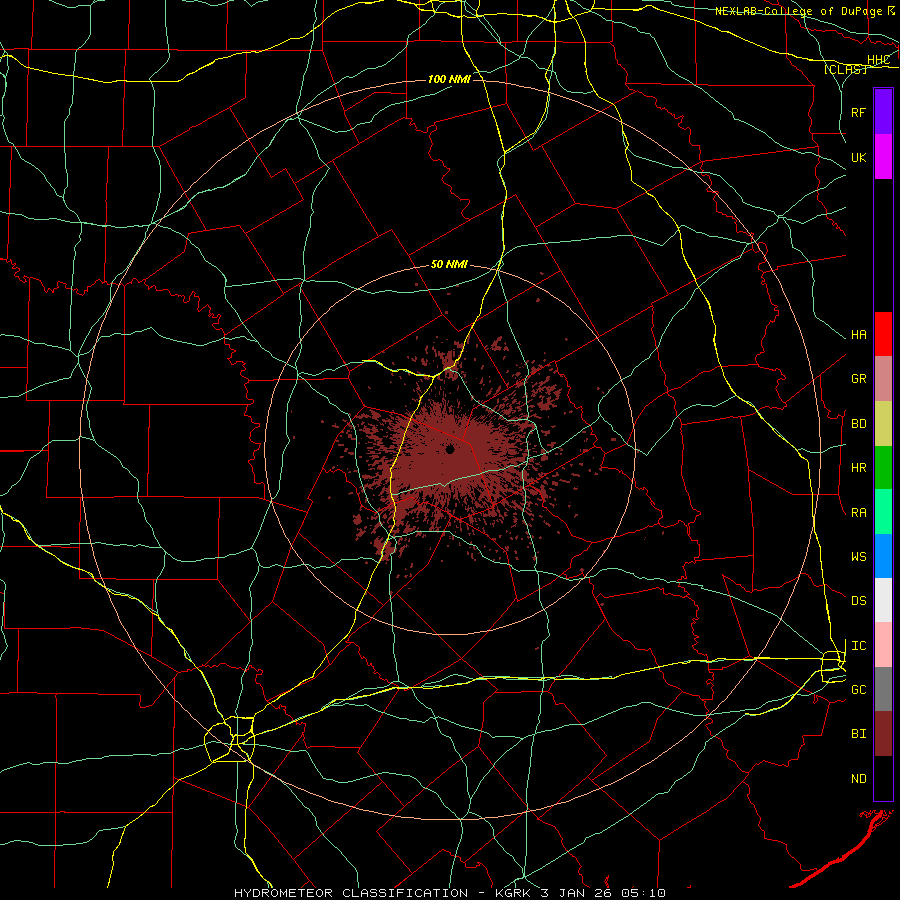Click the black radar site dot at center
Image resolution: width=900 pixels, height=900 pixels.
[450, 449]
